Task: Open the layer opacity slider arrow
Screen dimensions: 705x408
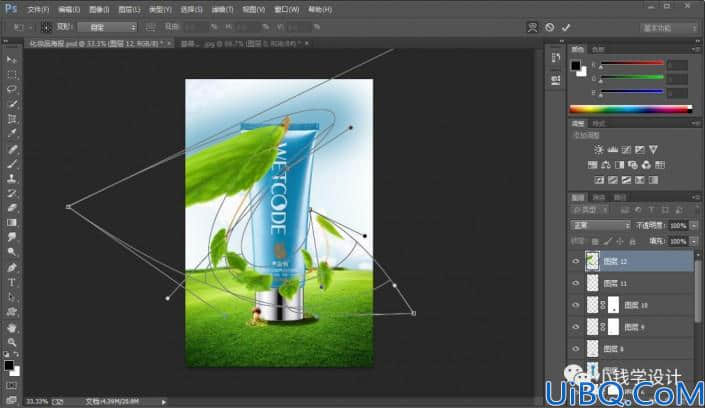Action: coord(694,225)
